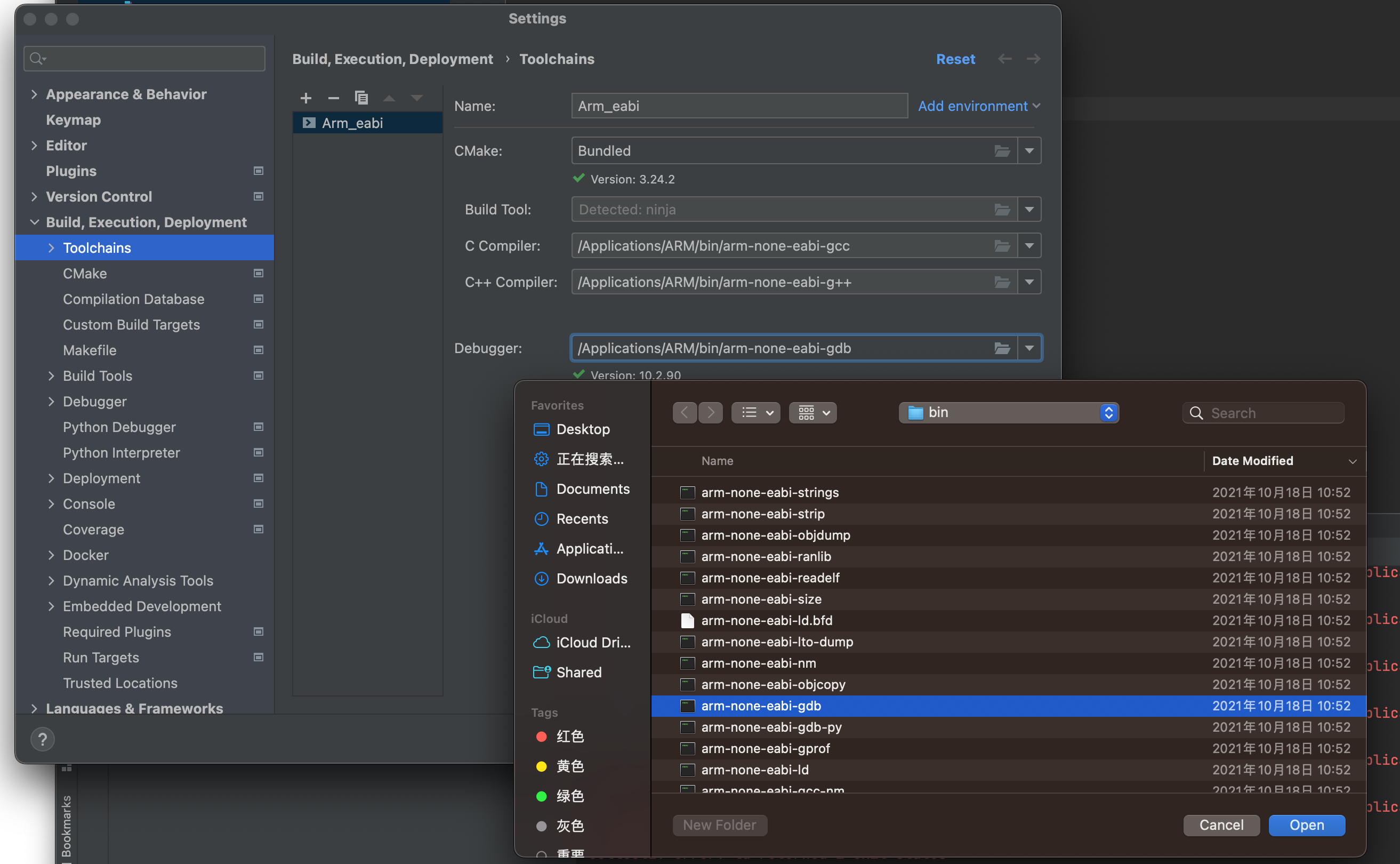Browse folder for Debugger path
The height and width of the screenshot is (864, 1400).
[1002, 348]
